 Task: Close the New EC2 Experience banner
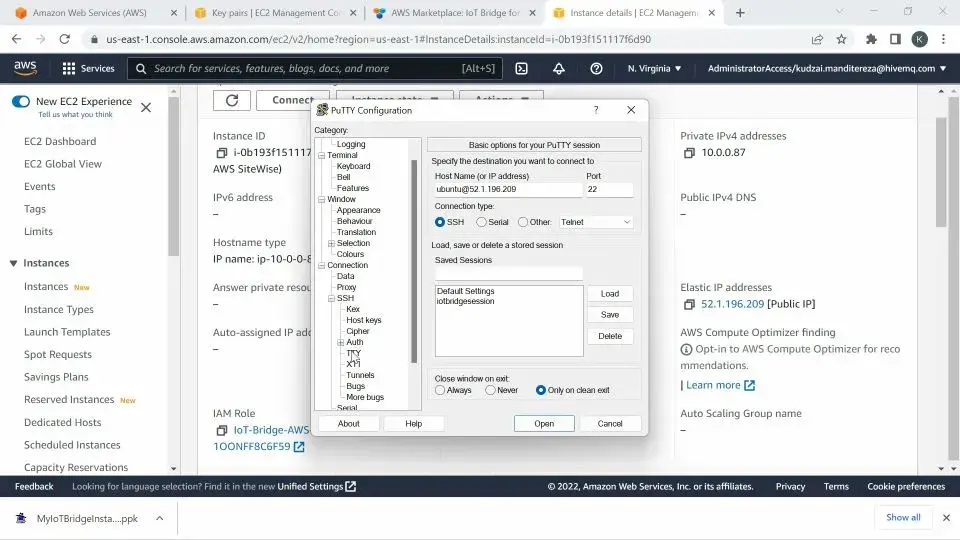146,108
